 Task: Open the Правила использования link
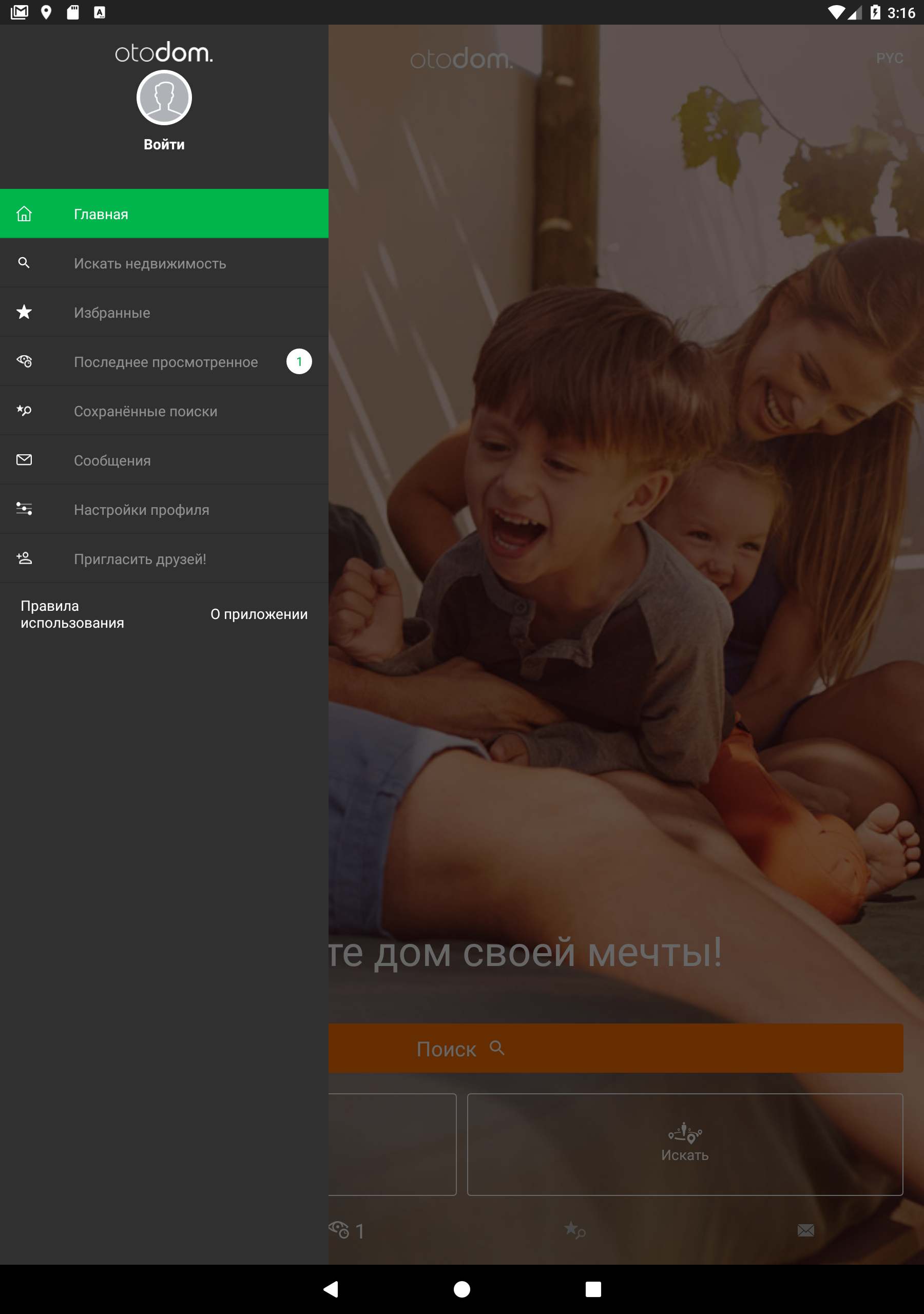[72, 614]
